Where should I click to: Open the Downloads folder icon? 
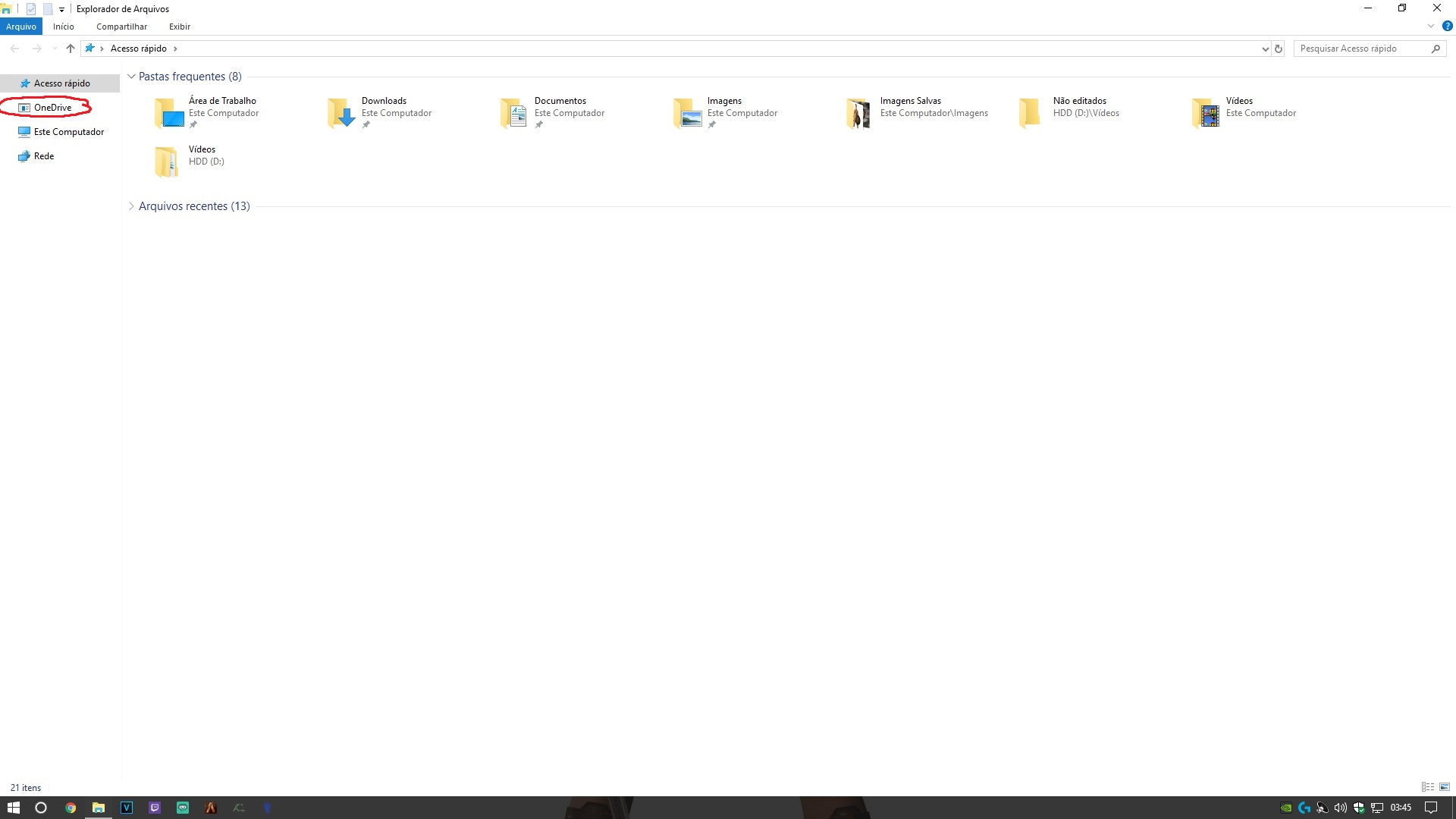point(341,113)
